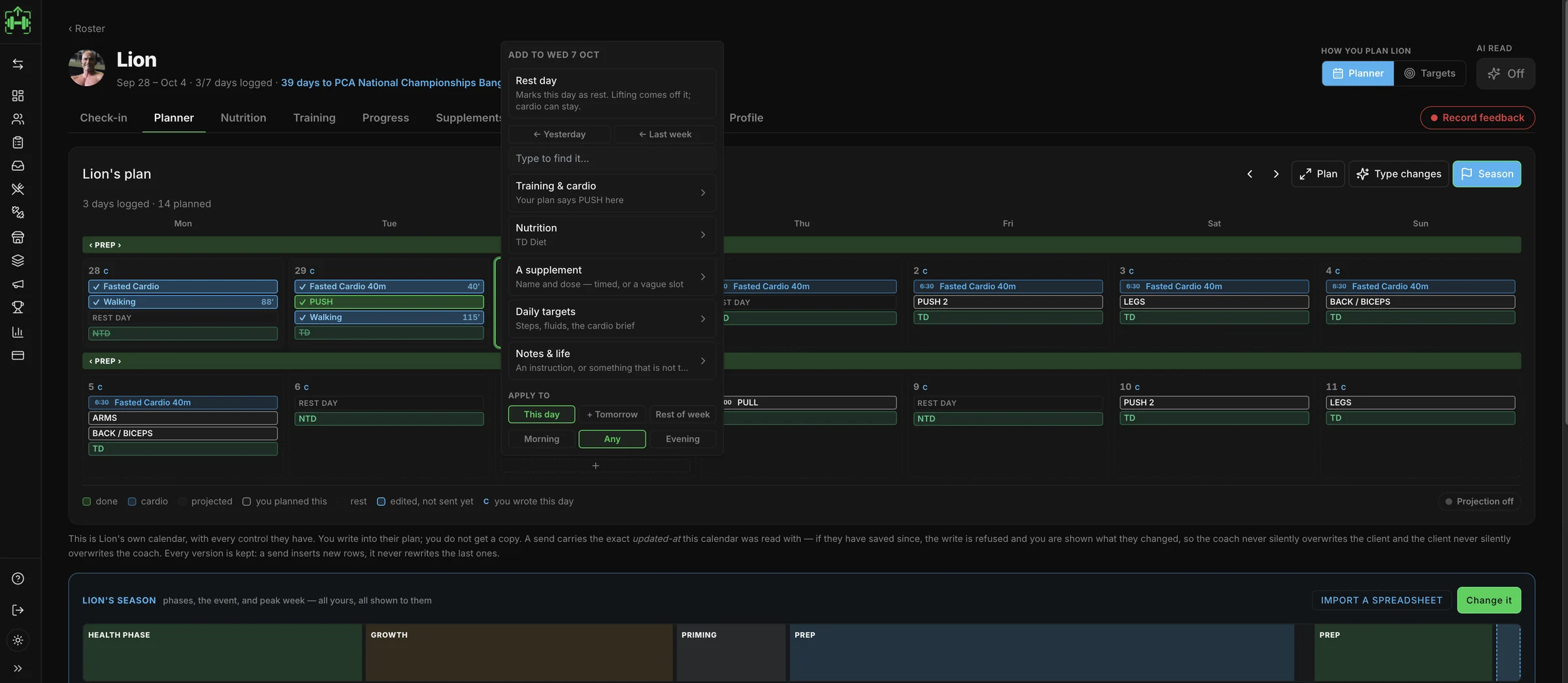Open the stacked layers sidebar icon
The image size is (1568, 683).
coord(18,261)
